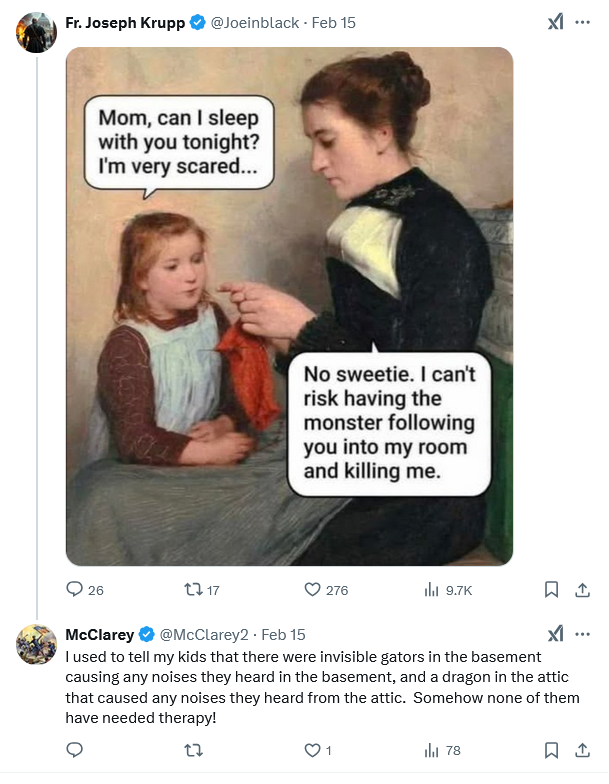Open Grok icon on Krupp's post

click(x=555, y=22)
